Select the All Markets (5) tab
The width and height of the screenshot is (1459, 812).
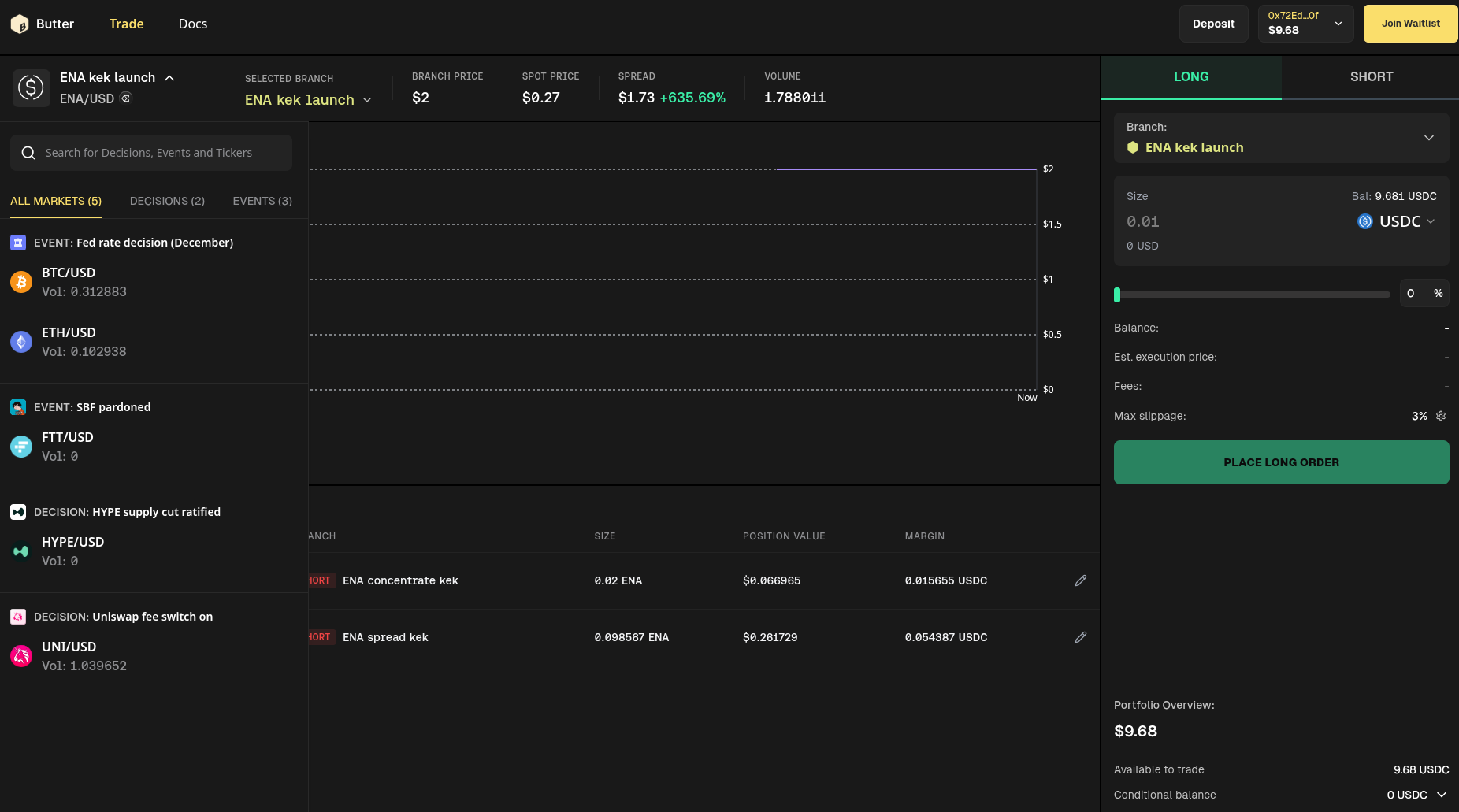point(56,201)
